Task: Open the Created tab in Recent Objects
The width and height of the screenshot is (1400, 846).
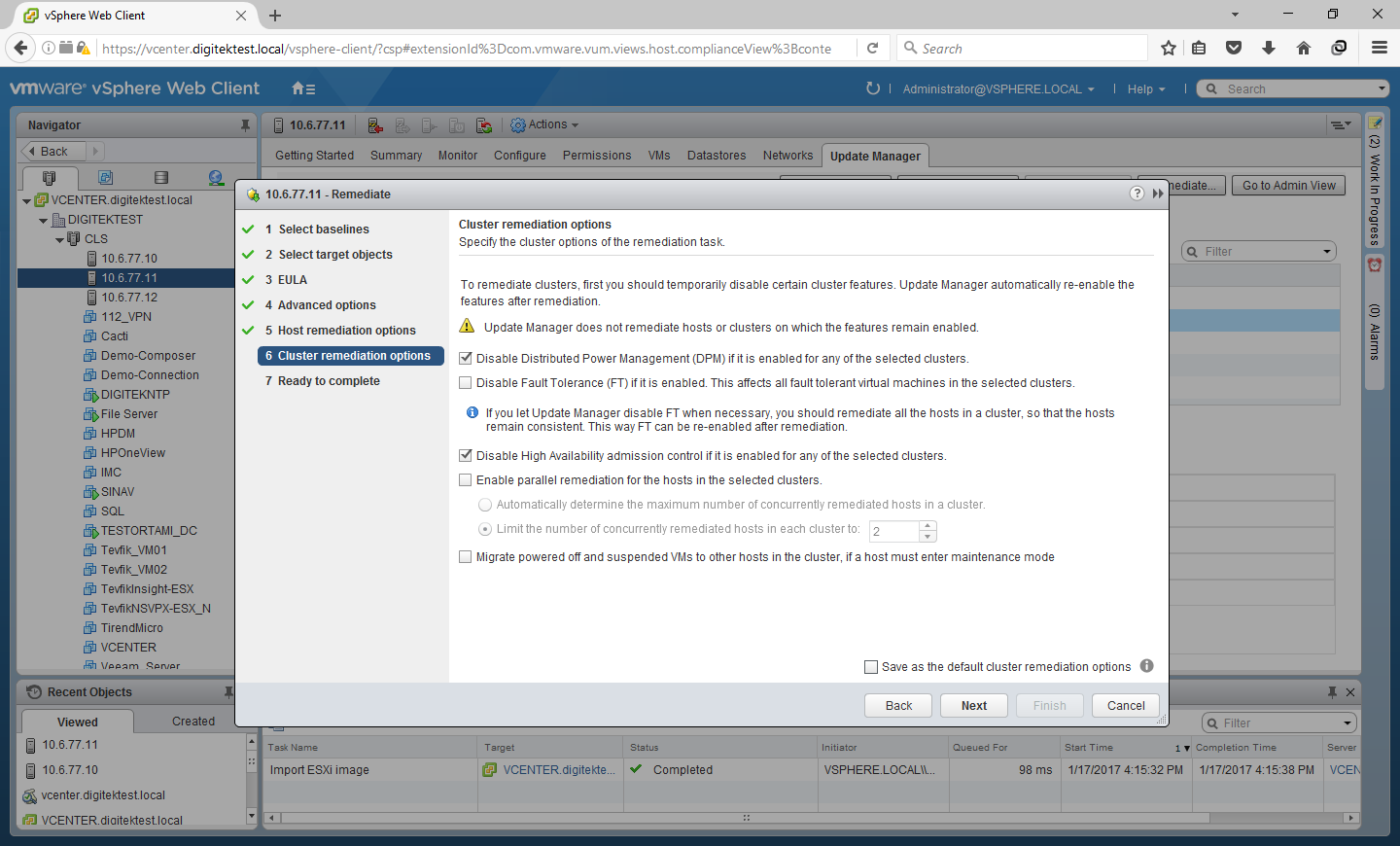Action: pos(193,722)
